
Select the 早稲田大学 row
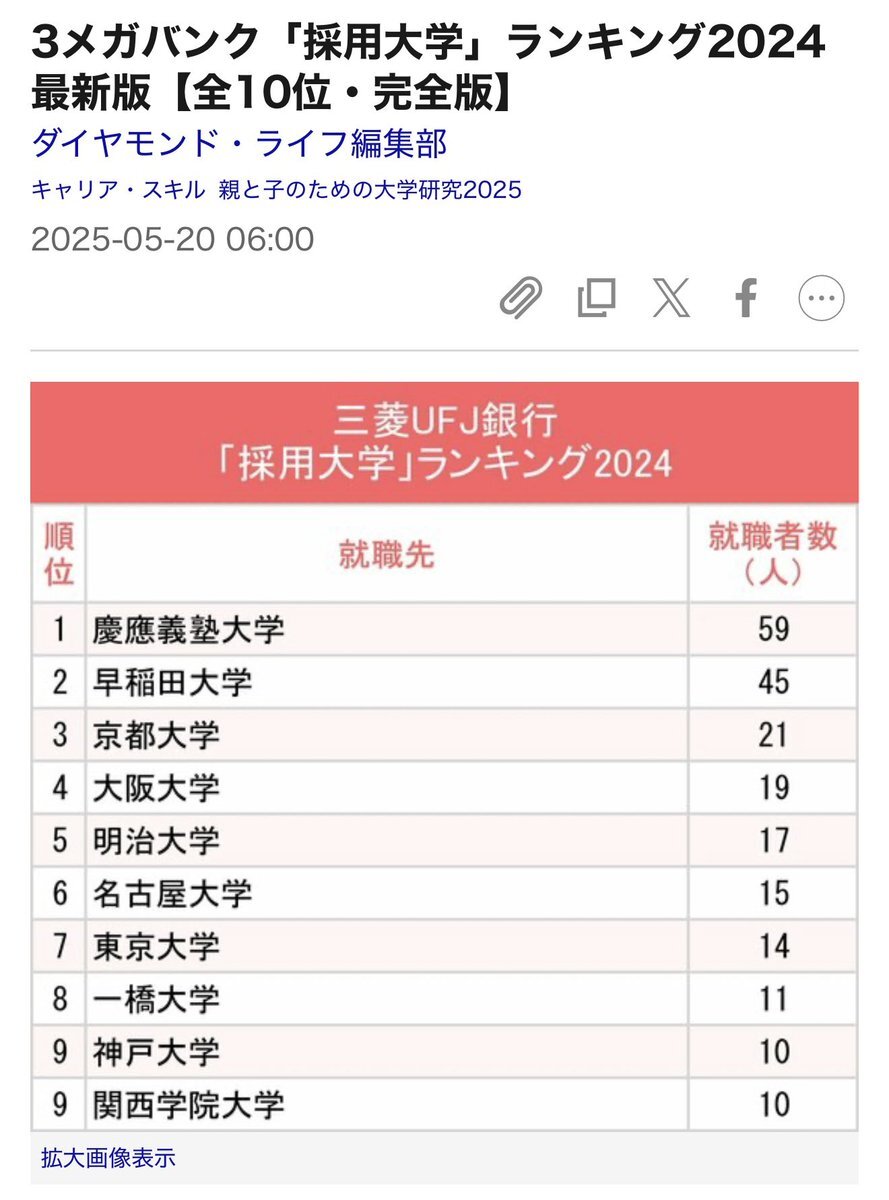tap(444, 682)
